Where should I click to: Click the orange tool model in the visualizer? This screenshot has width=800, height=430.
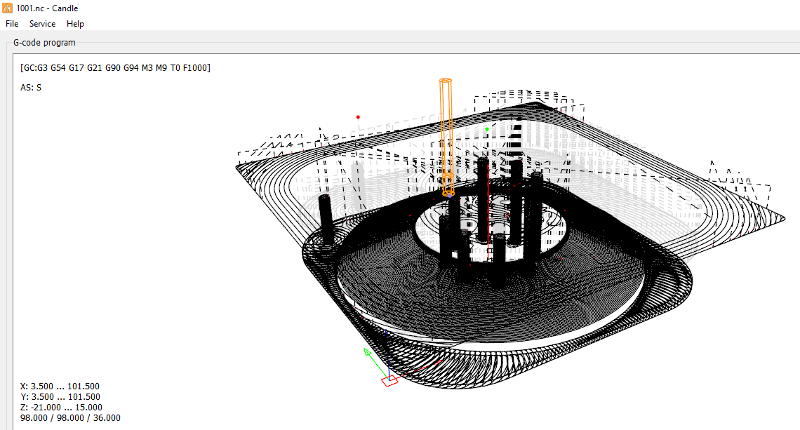coord(446,138)
